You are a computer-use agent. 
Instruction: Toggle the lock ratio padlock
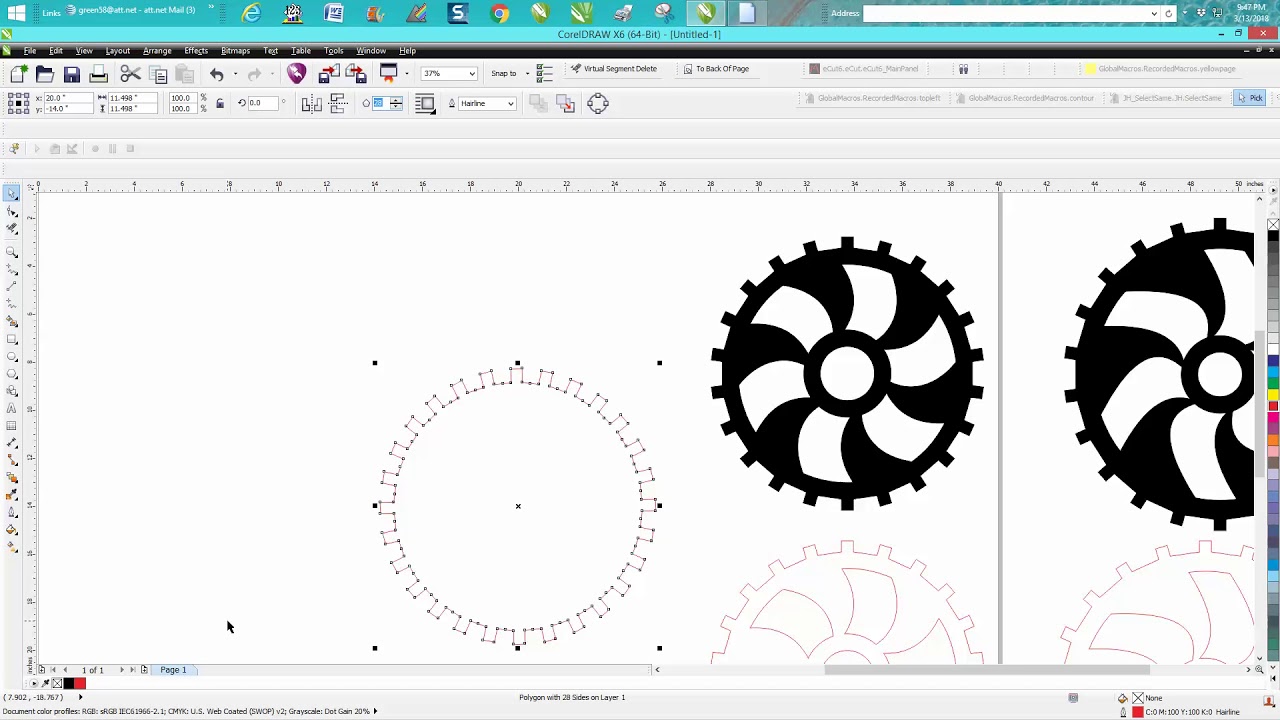(x=220, y=103)
